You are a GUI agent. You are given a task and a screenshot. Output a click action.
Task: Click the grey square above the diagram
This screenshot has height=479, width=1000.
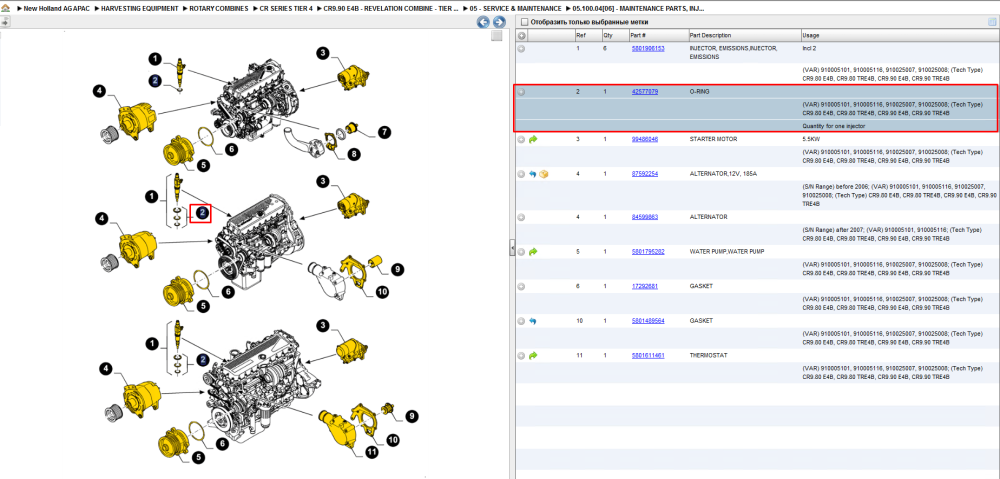pos(497,36)
